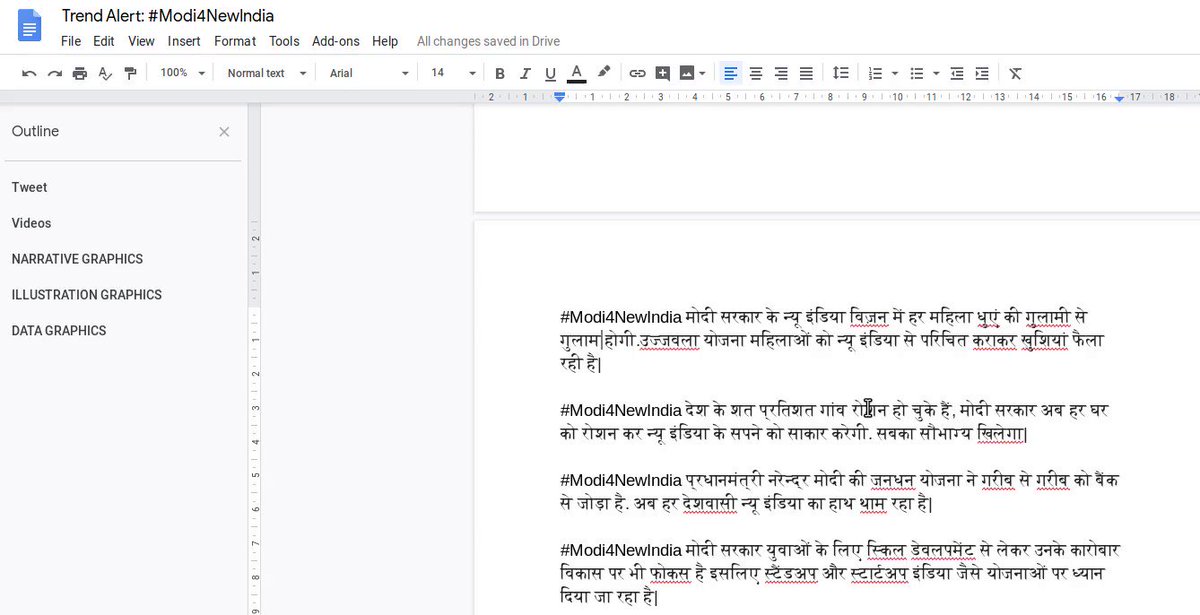
Task: Open the File menu
Action: coord(71,41)
